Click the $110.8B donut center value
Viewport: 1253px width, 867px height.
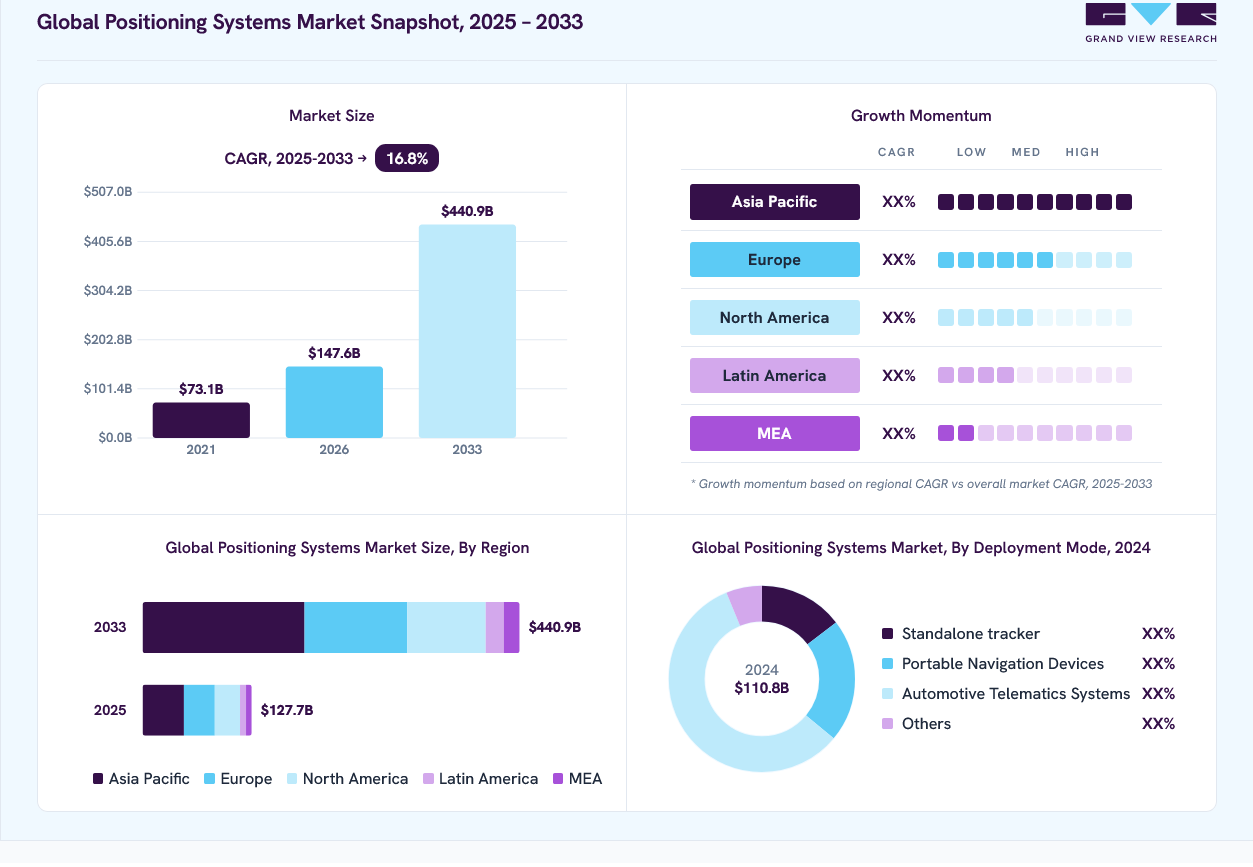pos(762,688)
